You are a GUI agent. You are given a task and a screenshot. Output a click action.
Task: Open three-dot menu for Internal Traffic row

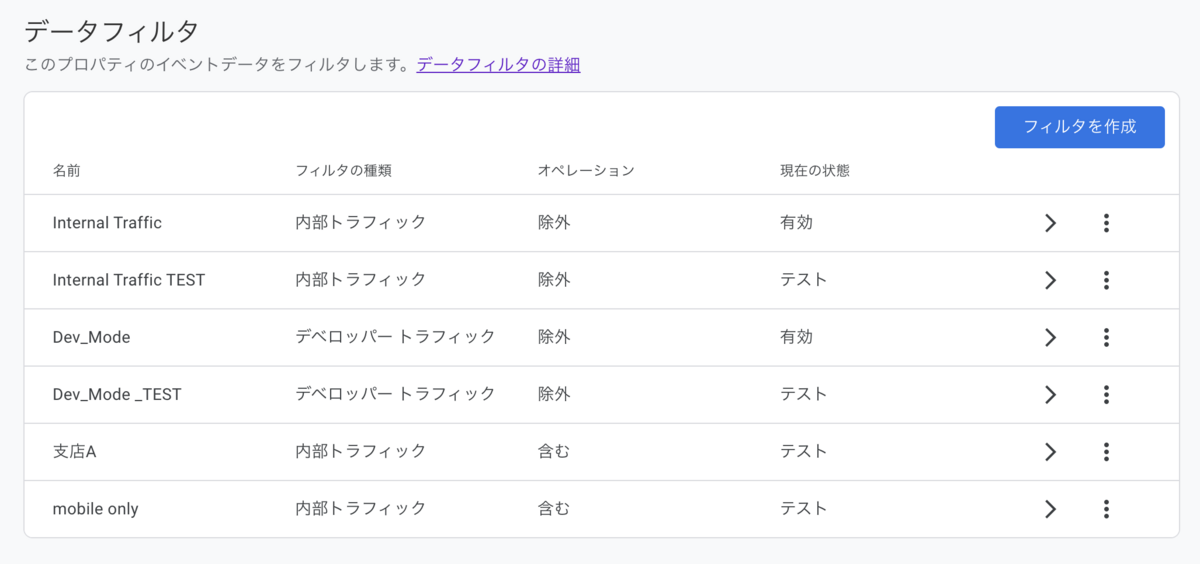point(1106,223)
